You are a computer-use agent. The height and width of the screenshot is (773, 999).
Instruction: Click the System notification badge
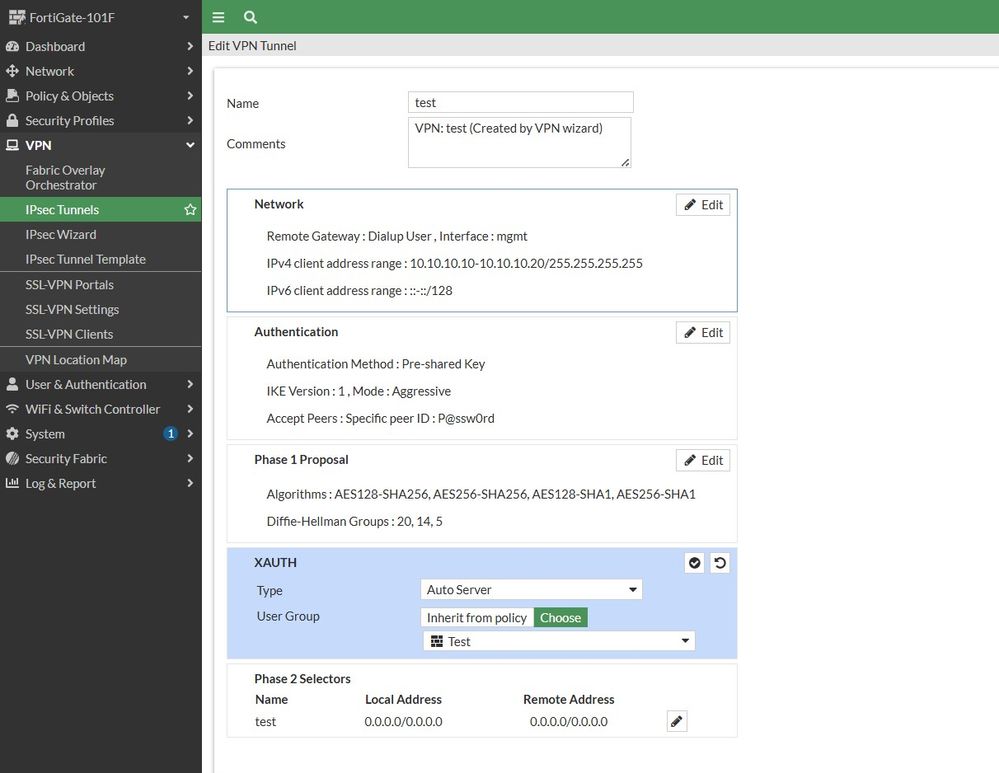[x=170, y=434]
